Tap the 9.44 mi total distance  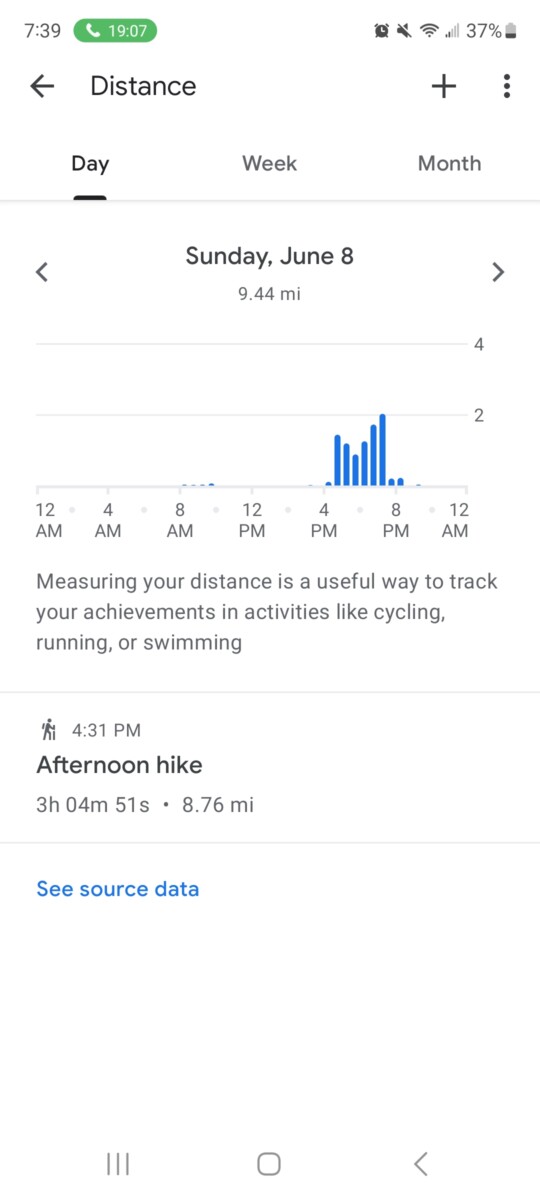270,294
